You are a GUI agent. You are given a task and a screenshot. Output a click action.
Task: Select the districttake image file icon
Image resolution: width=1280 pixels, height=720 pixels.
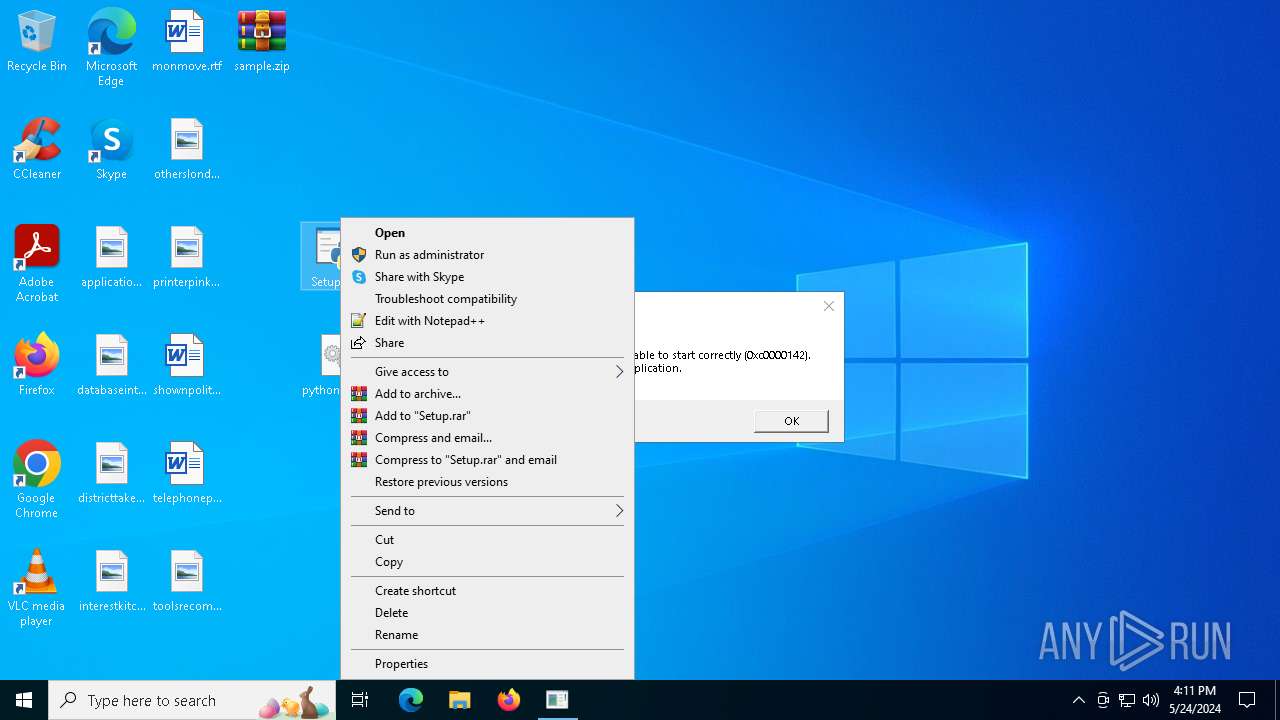pyautogui.click(x=111, y=474)
